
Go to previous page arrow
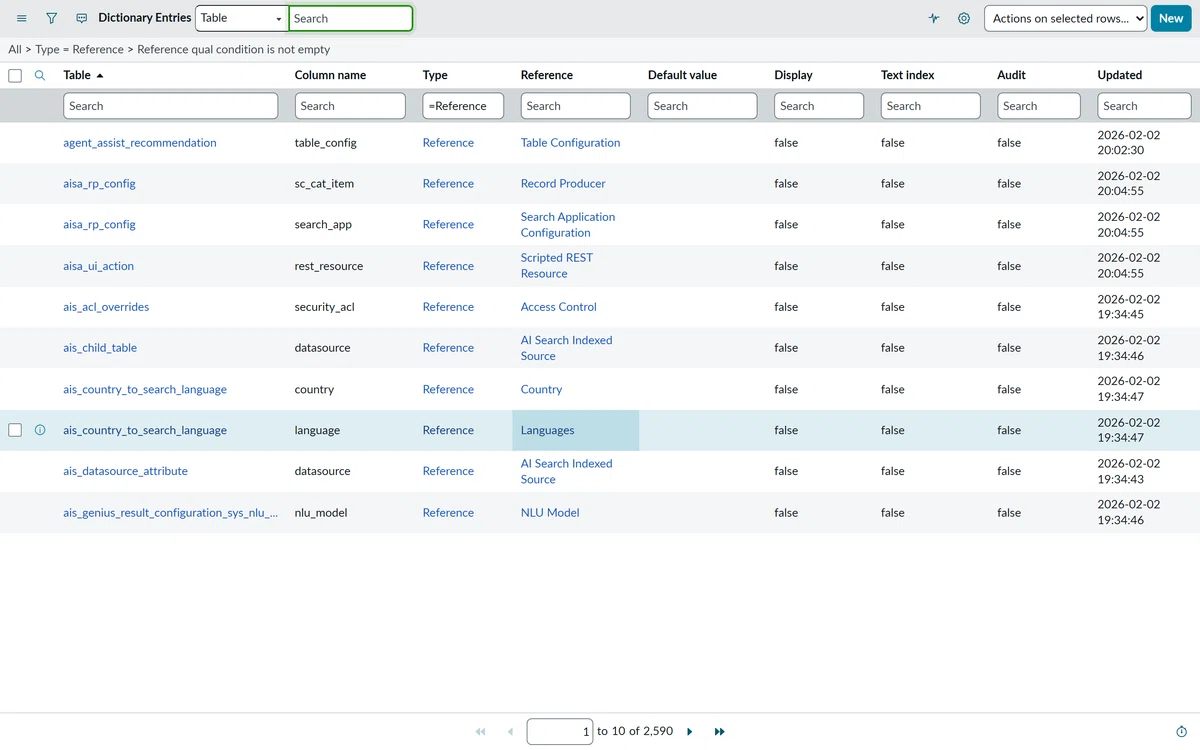510,732
